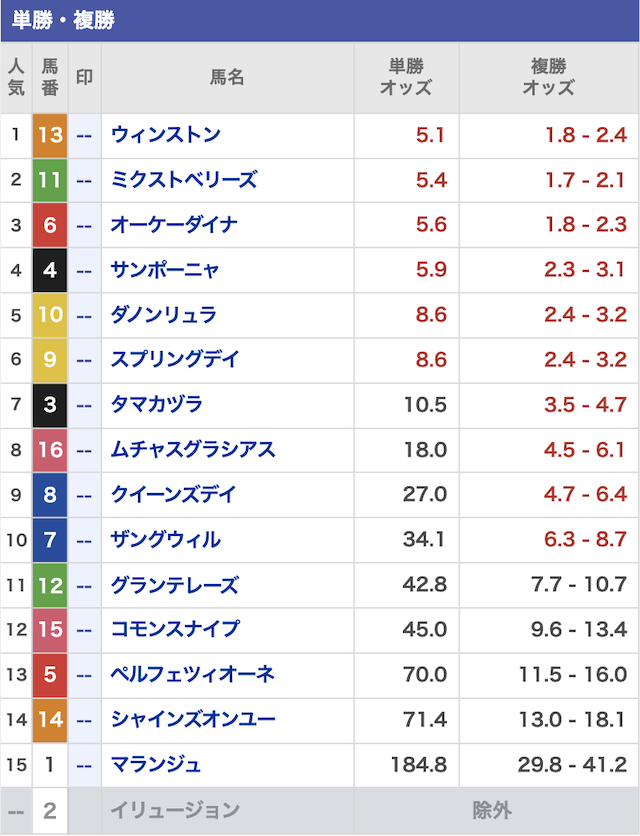Screen dimensions: 640x836
Task: Click the win odds 184.8 value
Action: tap(419, 765)
